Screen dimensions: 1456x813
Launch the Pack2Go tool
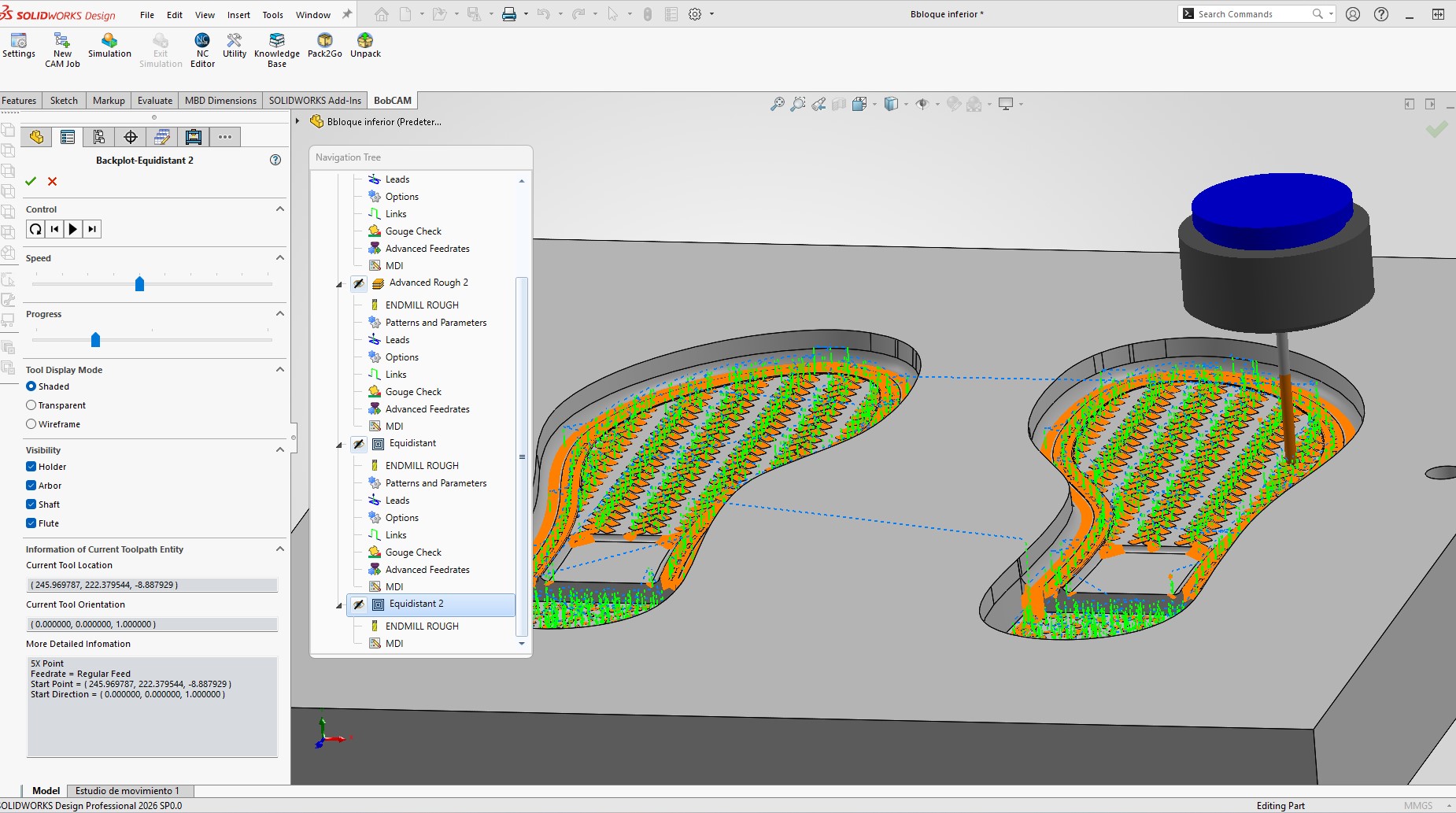pos(324,49)
